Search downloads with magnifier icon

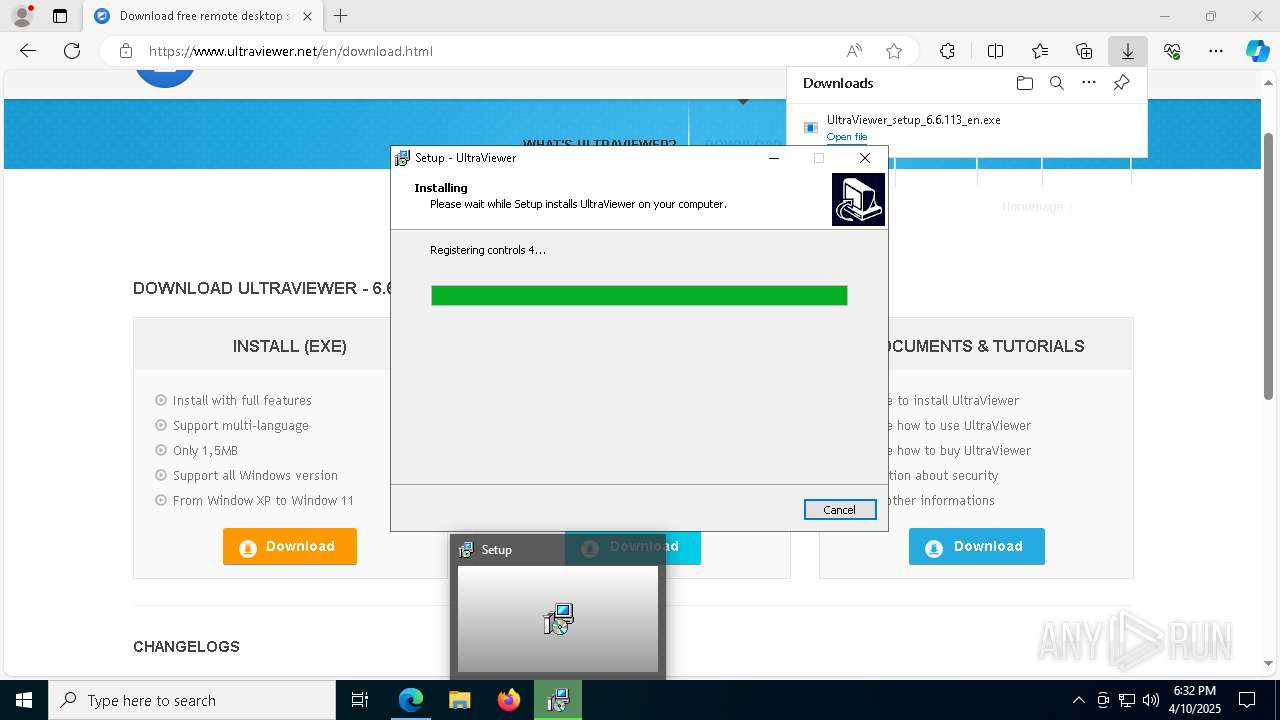[1056, 83]
